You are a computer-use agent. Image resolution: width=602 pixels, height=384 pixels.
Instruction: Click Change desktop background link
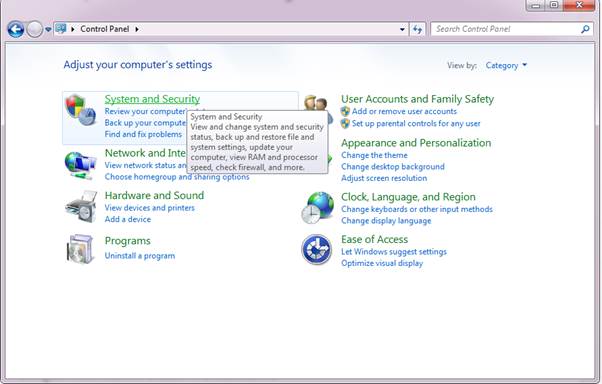[x=393, y=167]
